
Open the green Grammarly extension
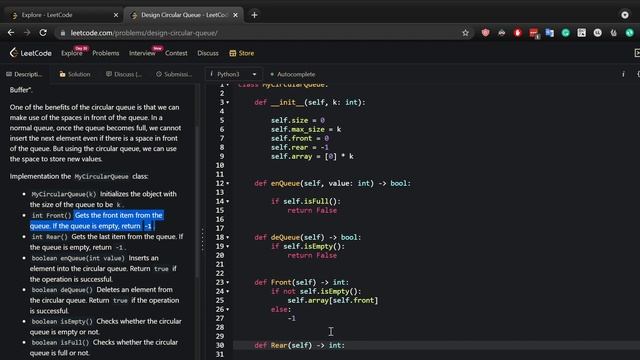pyautogui.click(x=566, y=33)
